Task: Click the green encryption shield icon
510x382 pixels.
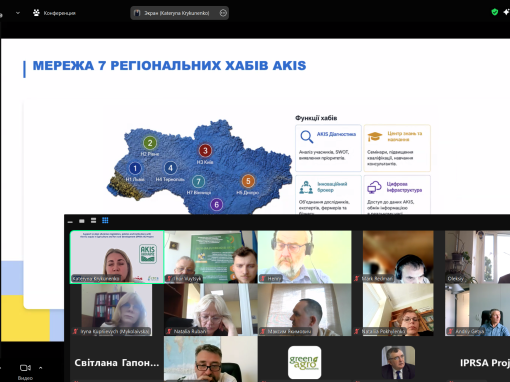Action: (x=495, y=12)
